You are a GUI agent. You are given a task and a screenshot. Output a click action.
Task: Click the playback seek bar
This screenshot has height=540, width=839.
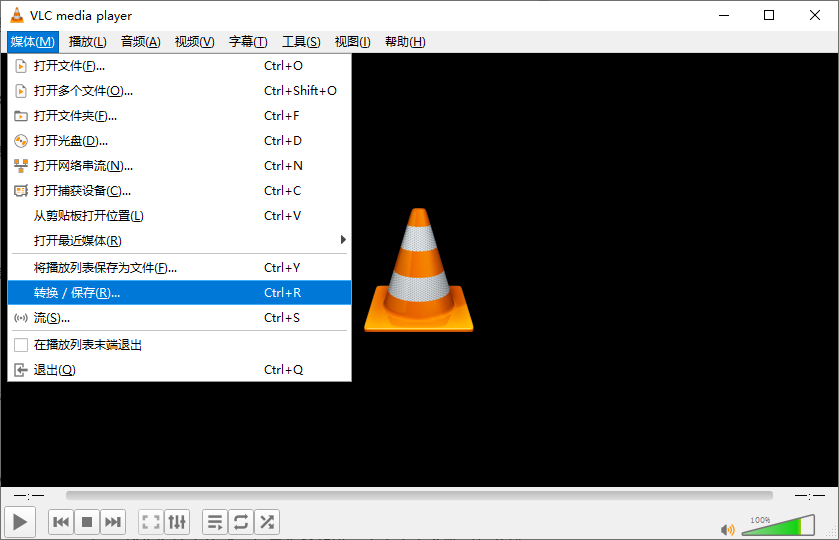pyautogui.click(x=419, y=496)
